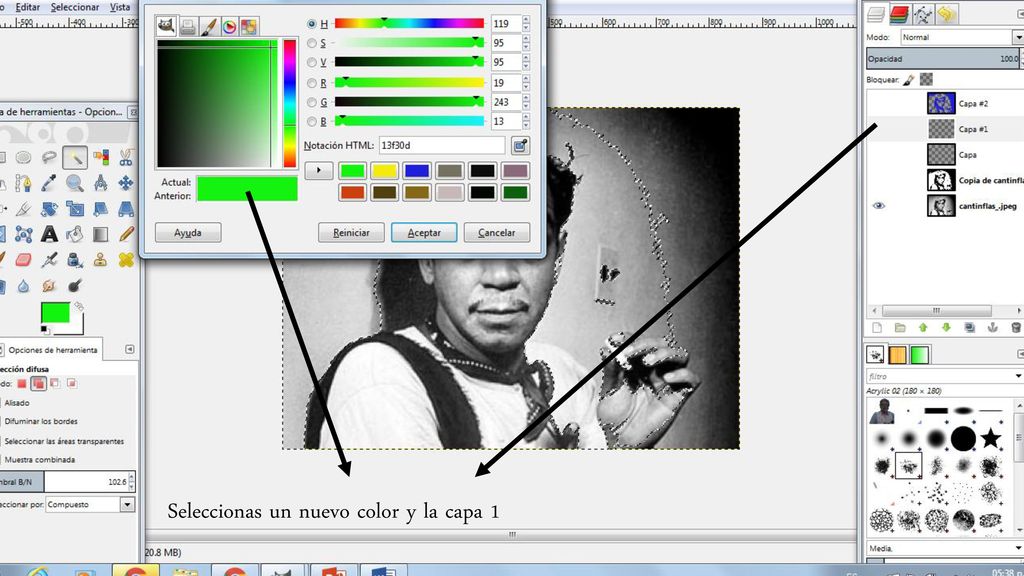The image size is (1024, 576).
Task: Click the screen color picker button beside HTML field
Action: point(520,146)
